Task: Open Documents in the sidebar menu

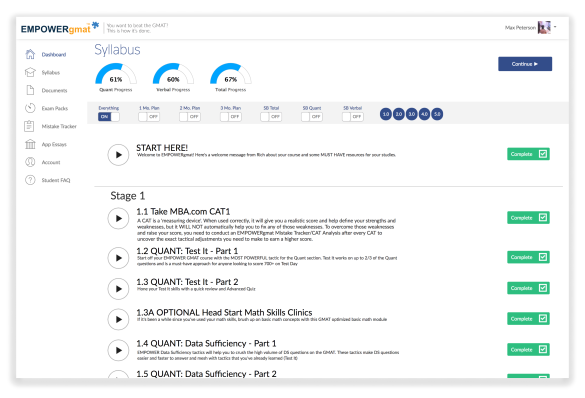Action: pyautogui.click(x=54, y=90)
